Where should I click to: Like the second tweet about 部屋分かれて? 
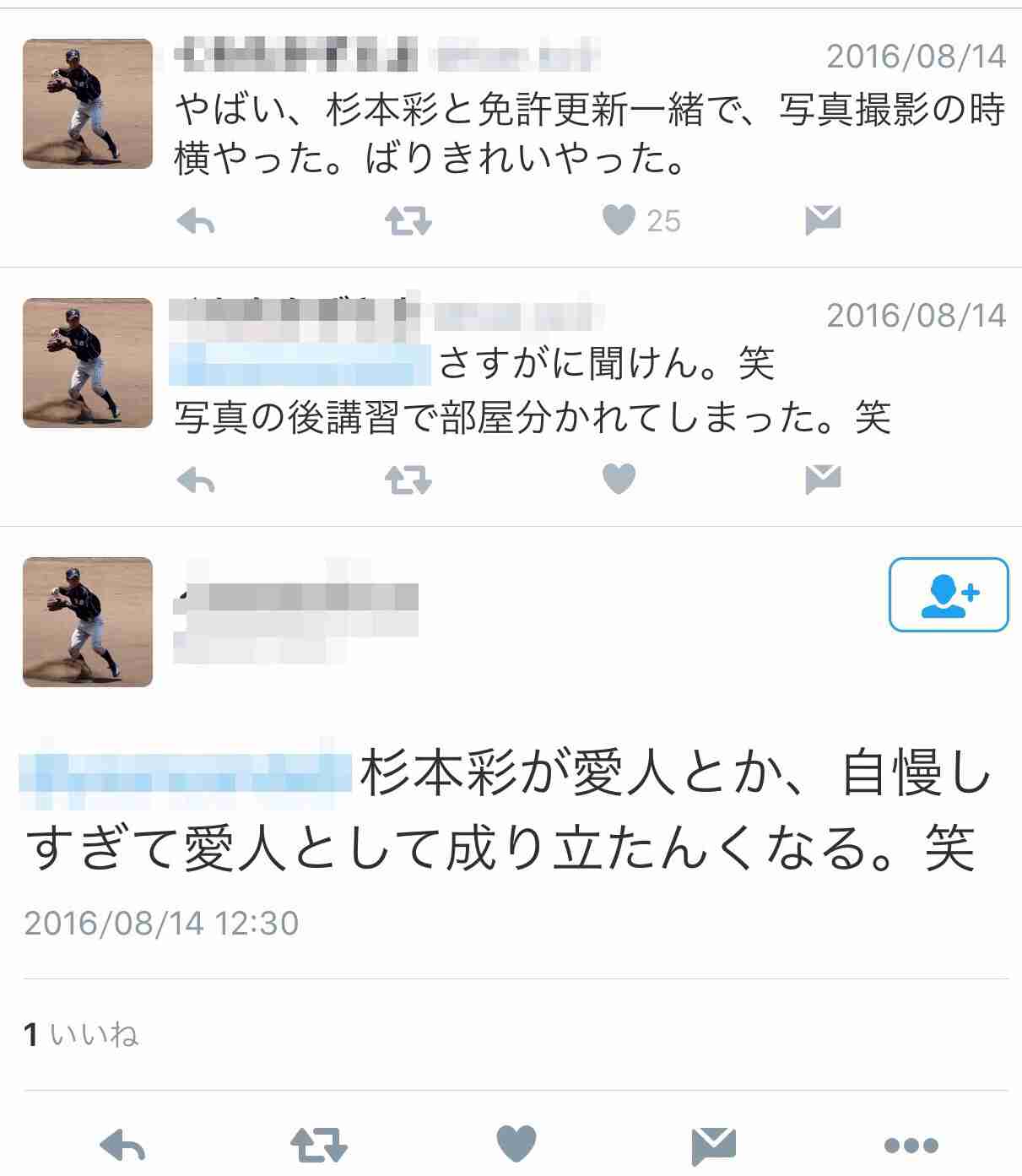tap(619, 480)
